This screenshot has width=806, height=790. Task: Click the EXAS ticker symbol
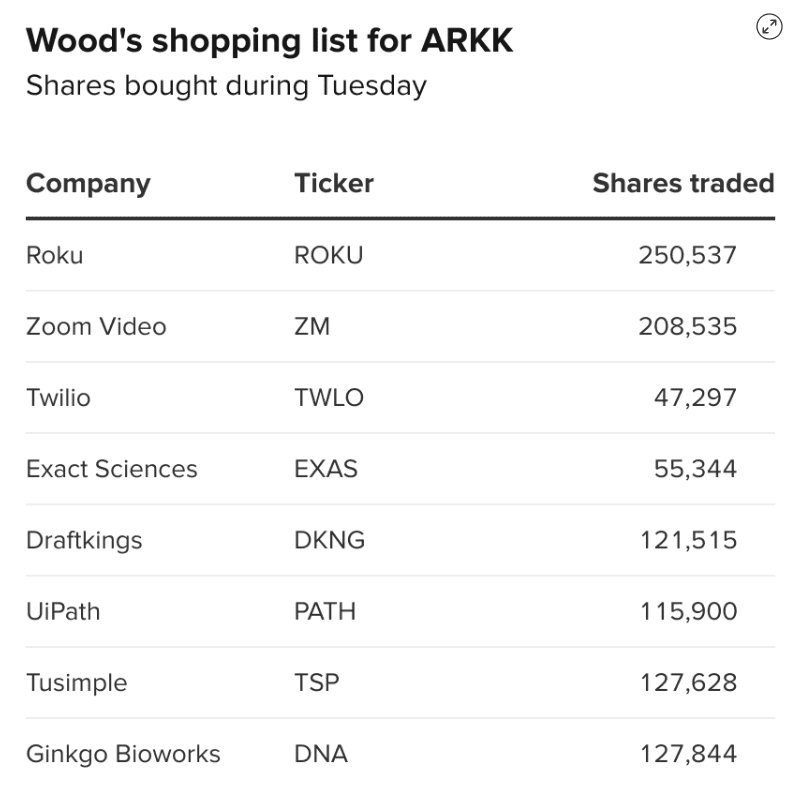click(326, 469)
